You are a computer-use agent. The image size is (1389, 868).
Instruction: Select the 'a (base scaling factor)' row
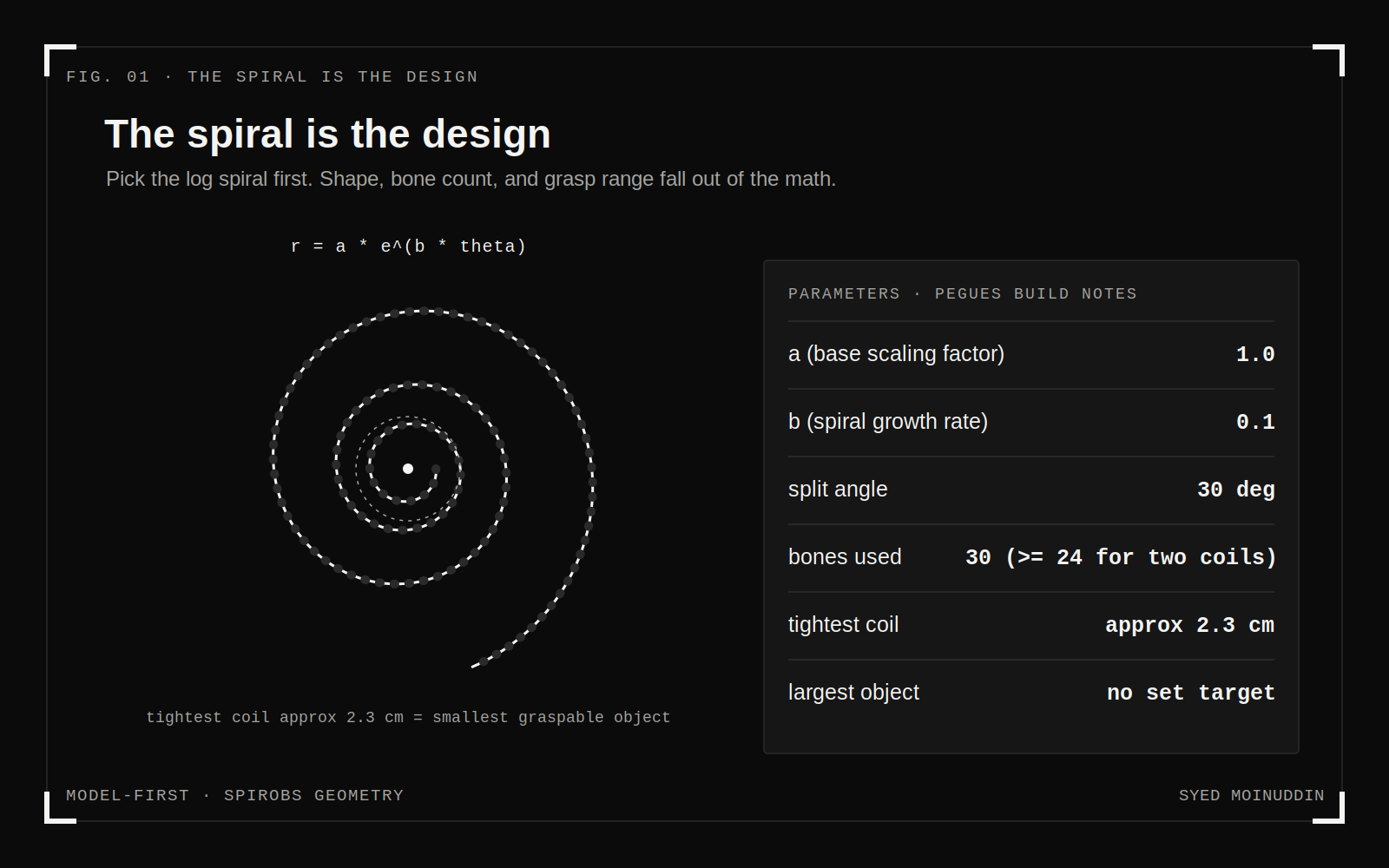(1031, 354)
